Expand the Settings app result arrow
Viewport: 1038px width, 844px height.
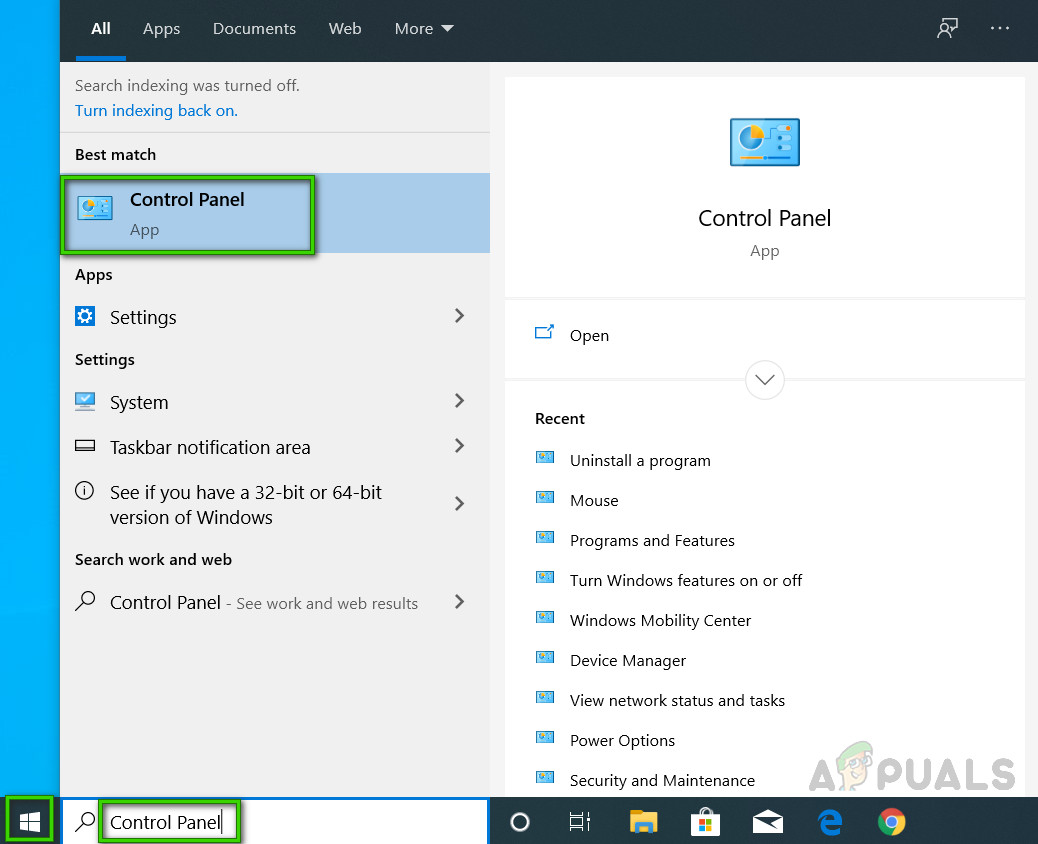[459, 316]
